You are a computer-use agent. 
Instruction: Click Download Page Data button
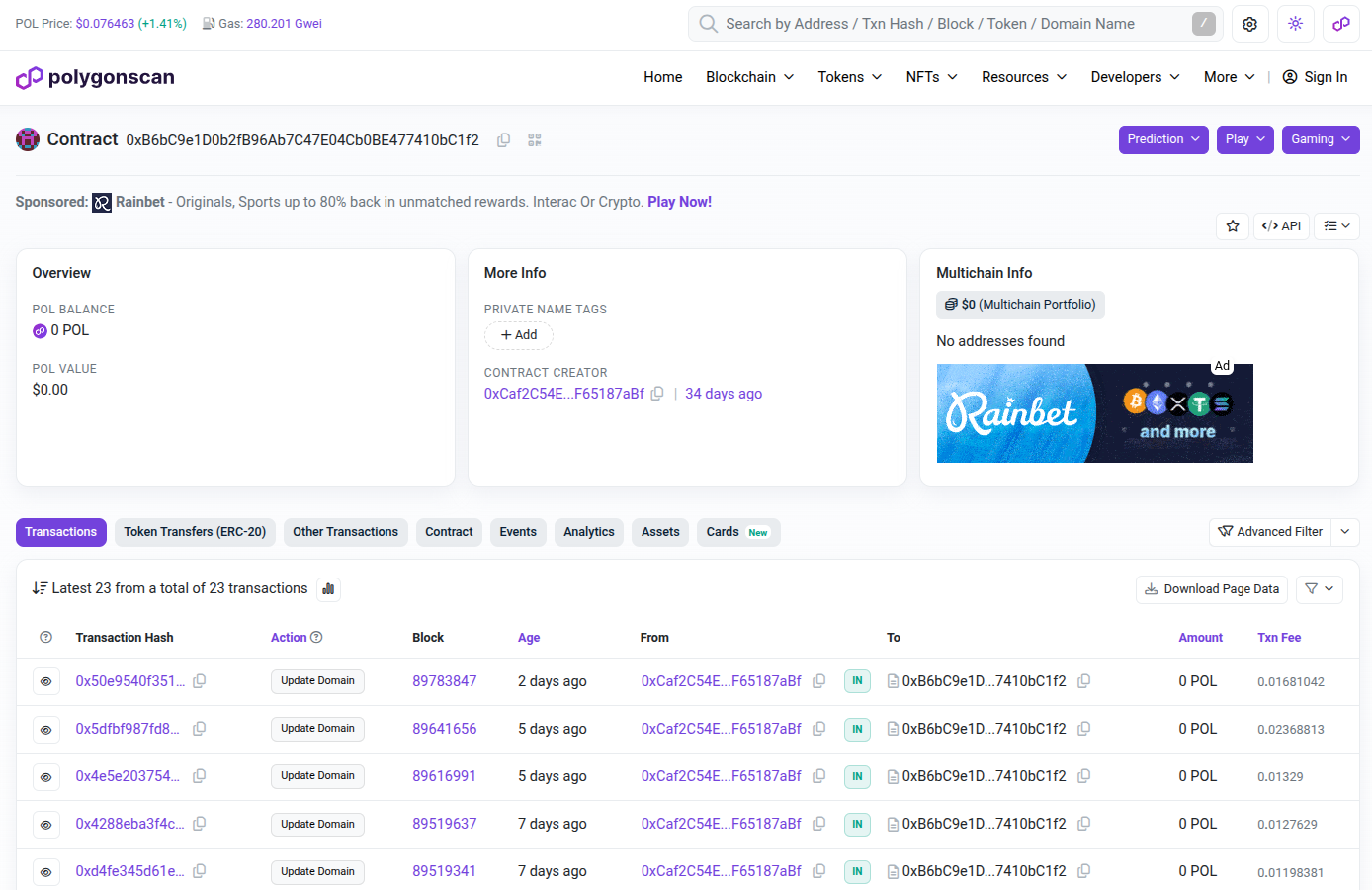(x=1212, y=589)
